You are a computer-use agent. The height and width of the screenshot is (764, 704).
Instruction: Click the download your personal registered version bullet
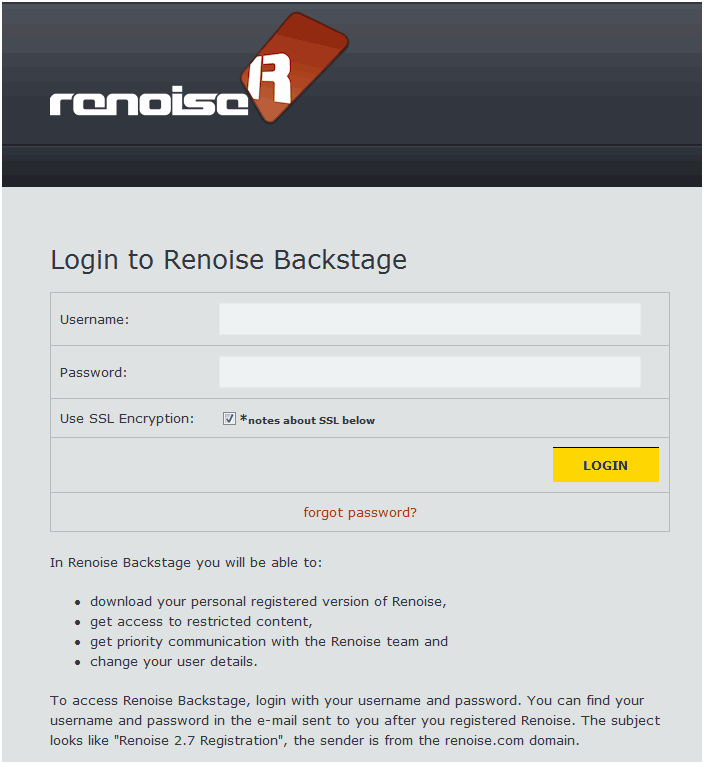tap(268, 602)
